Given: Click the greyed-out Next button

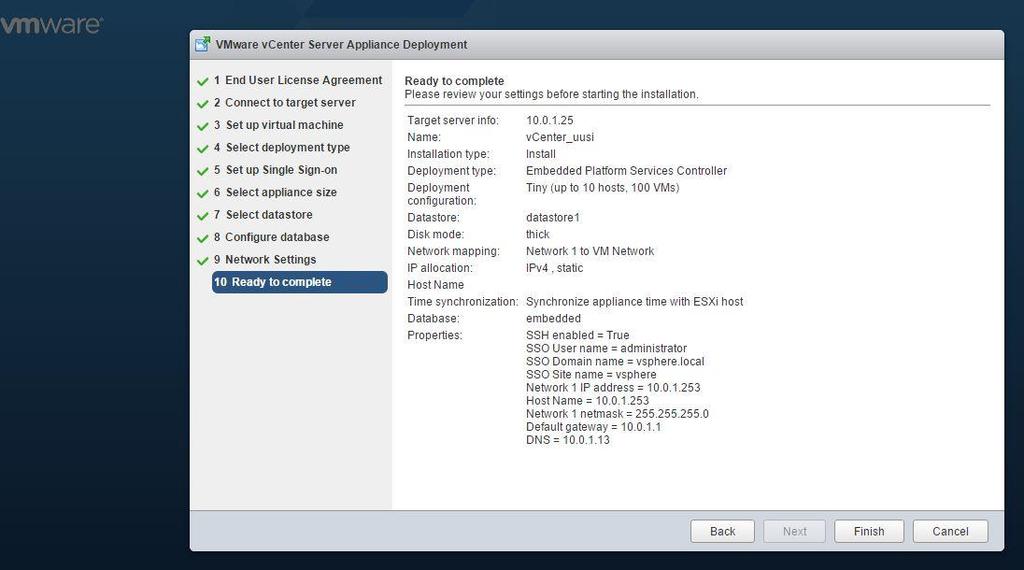Looking at the screenshot, I should pyautogui.click(x=795, y=531).
